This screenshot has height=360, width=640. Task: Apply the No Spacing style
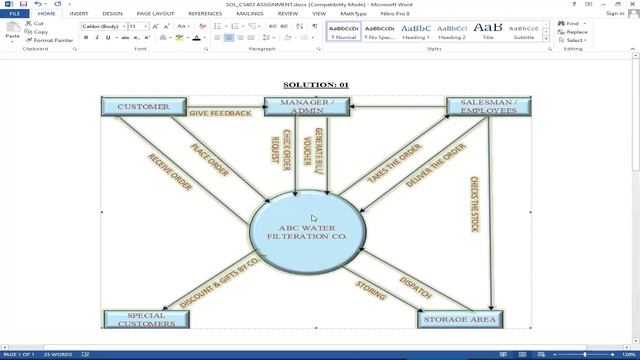[380, 31]
